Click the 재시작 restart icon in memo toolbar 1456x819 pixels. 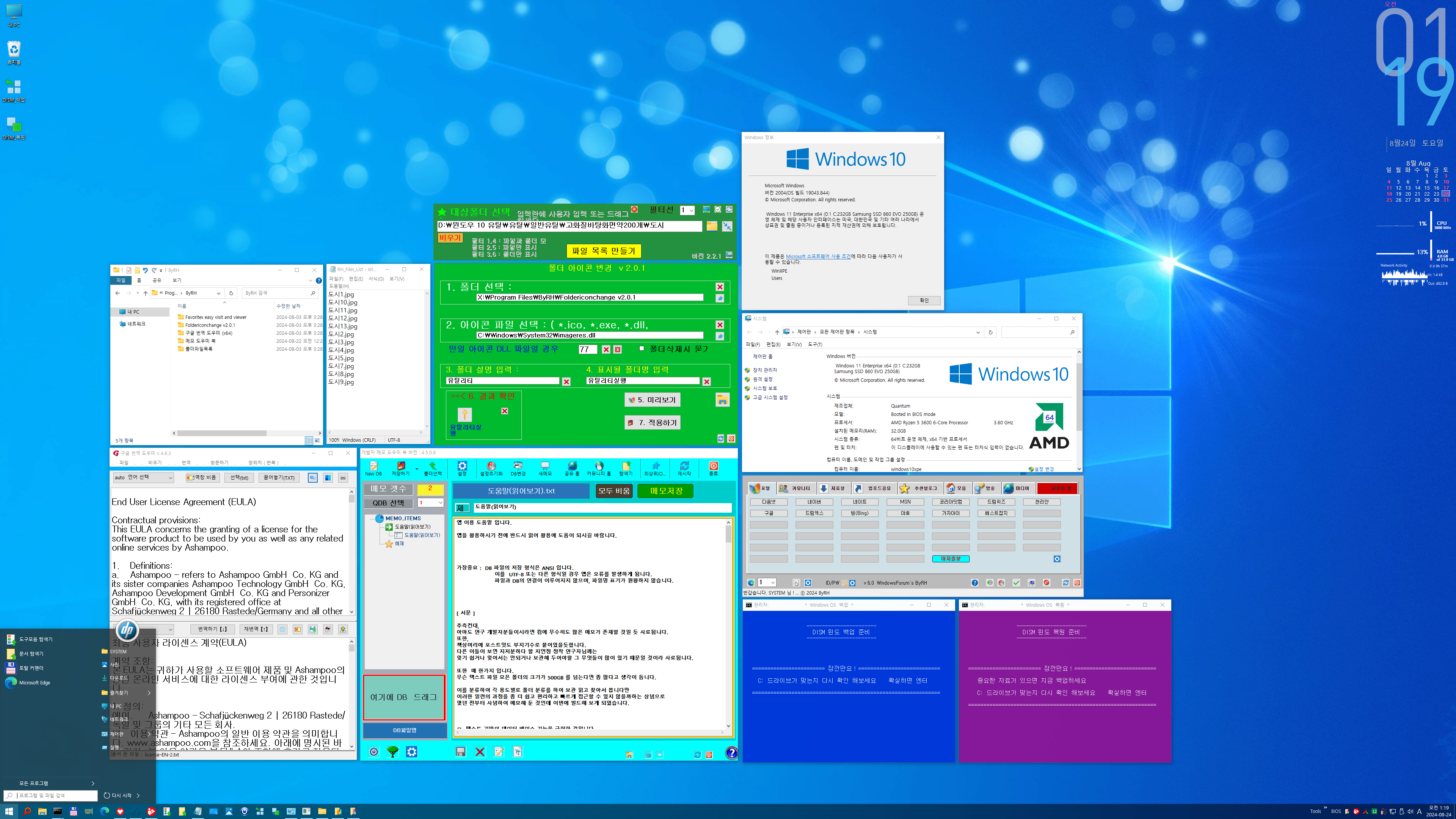pos(684,469)
